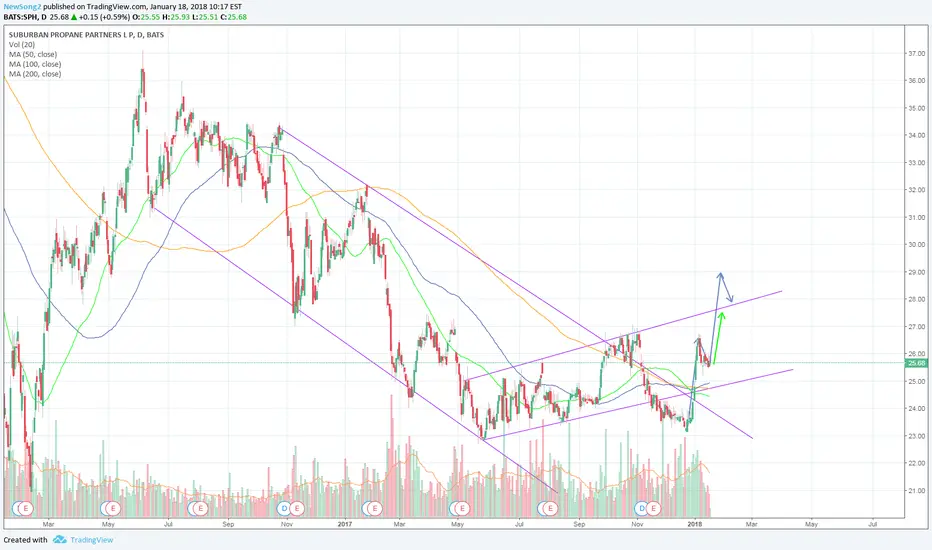Click the H:25.93 high value

[174, 17]
